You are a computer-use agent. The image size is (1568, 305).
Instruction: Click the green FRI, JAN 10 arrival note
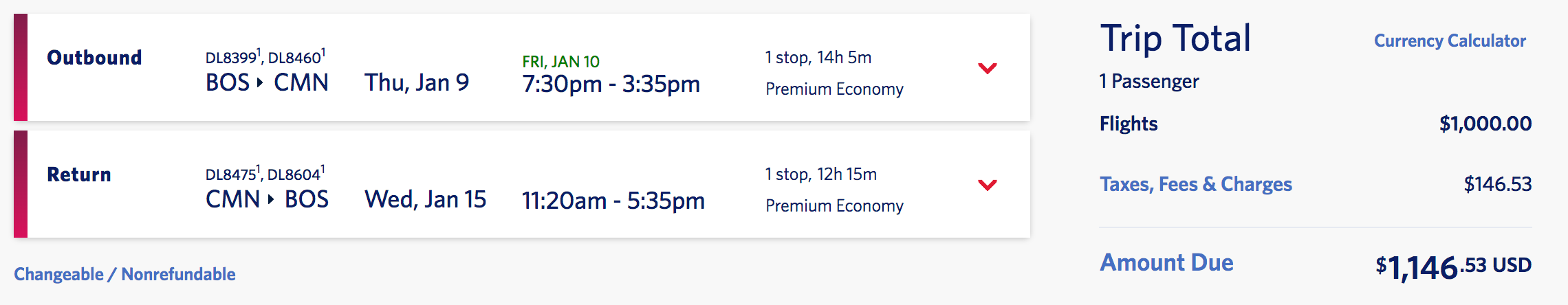coord(560,62)
